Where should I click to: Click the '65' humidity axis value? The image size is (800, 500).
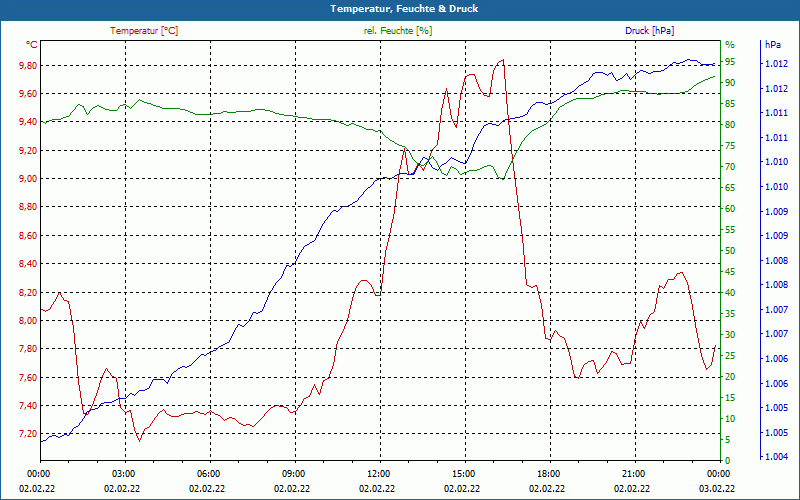(x=730, y=188)
